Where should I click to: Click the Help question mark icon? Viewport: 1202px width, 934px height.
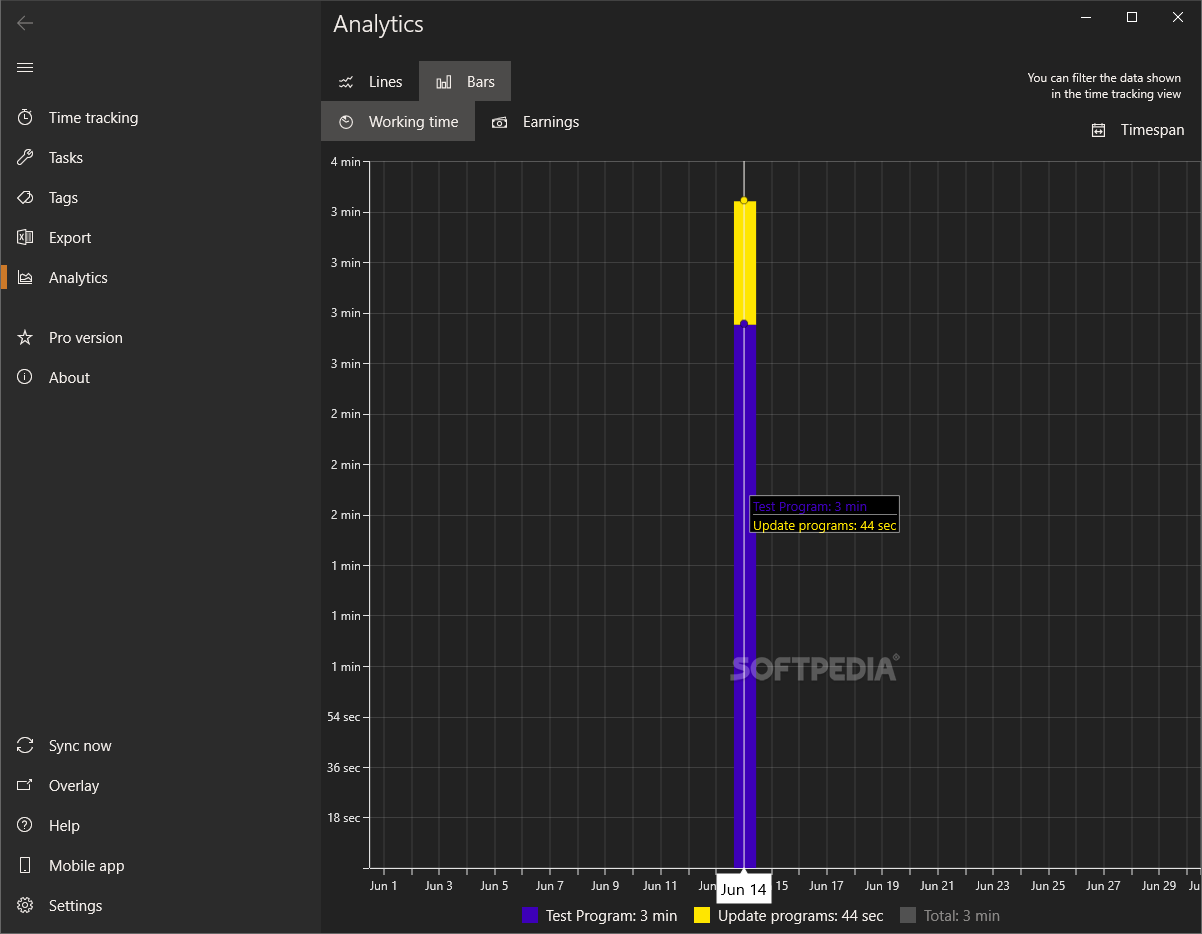[x=25, y=826]
